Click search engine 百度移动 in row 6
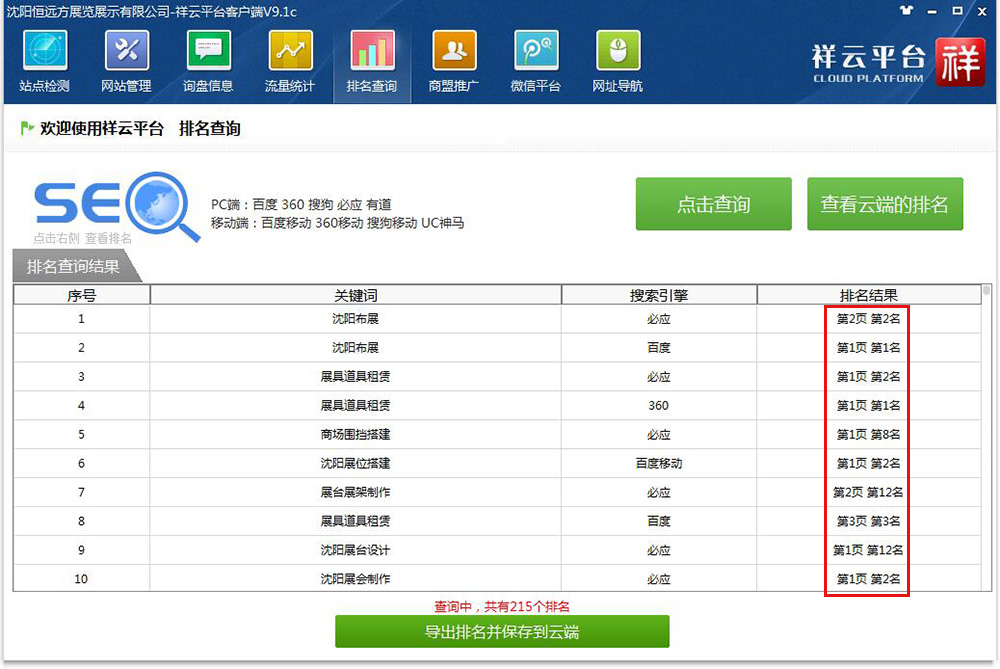 coord(659,464)
